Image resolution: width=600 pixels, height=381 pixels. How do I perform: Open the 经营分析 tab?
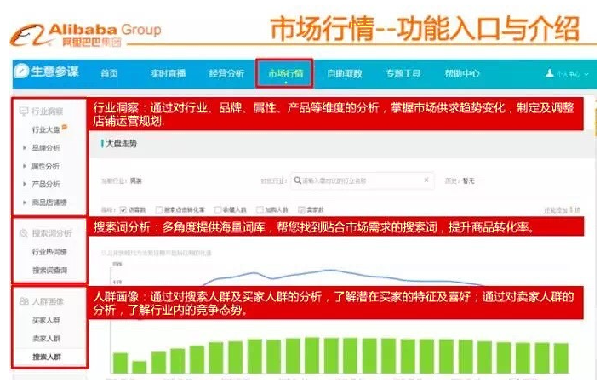coord(227,73)
